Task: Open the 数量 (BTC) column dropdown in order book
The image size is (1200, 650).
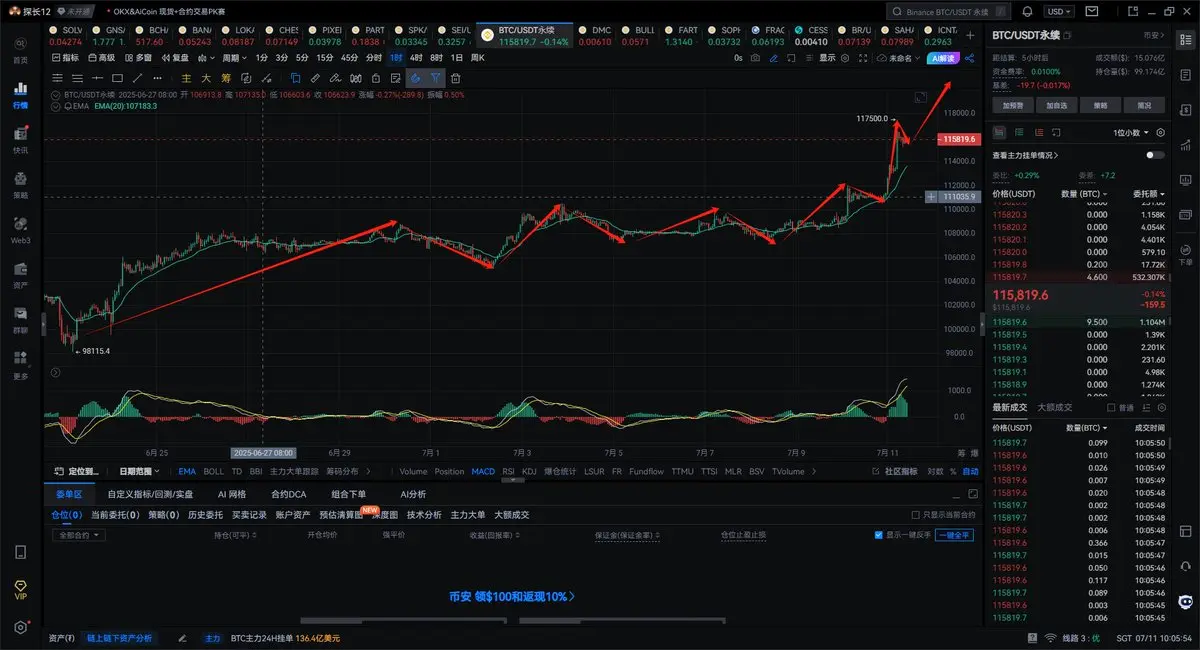Action: (1084, 193)
